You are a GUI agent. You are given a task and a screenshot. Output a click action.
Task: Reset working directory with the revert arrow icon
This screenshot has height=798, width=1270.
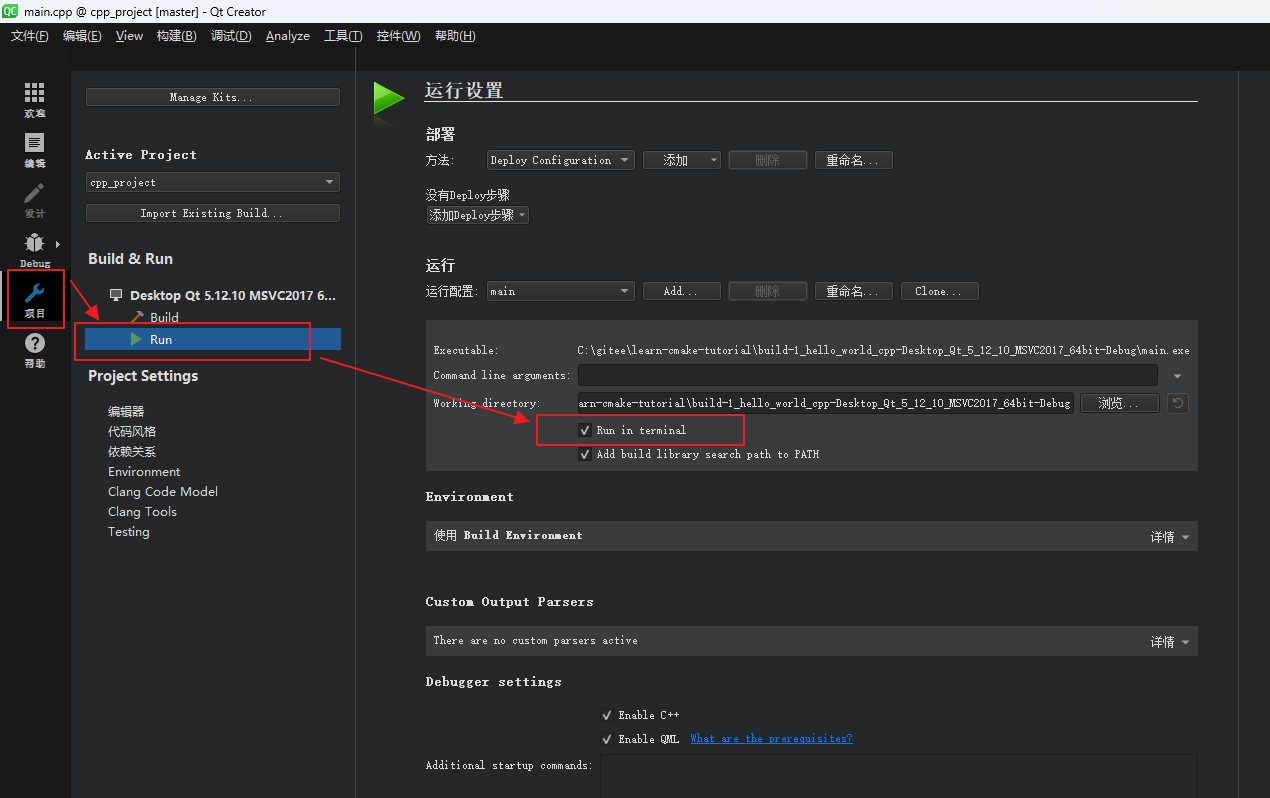pos(1177,403)
